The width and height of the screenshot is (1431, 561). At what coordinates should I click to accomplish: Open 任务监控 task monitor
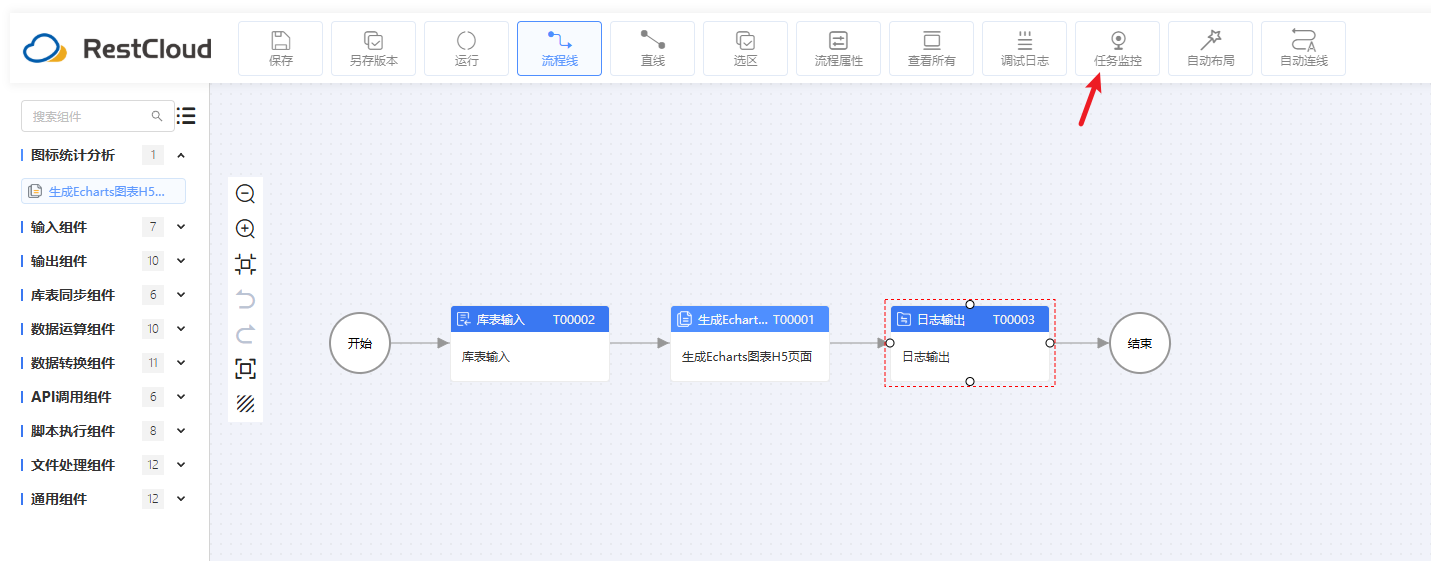click(x=1117, y=48)
